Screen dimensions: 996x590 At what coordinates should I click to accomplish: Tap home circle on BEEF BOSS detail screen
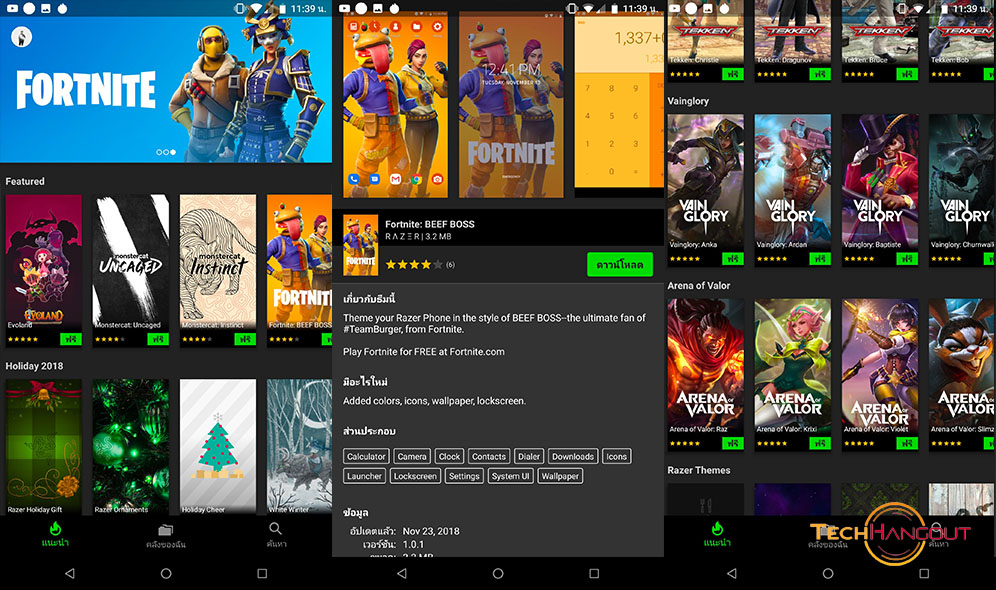click(498, 573)
